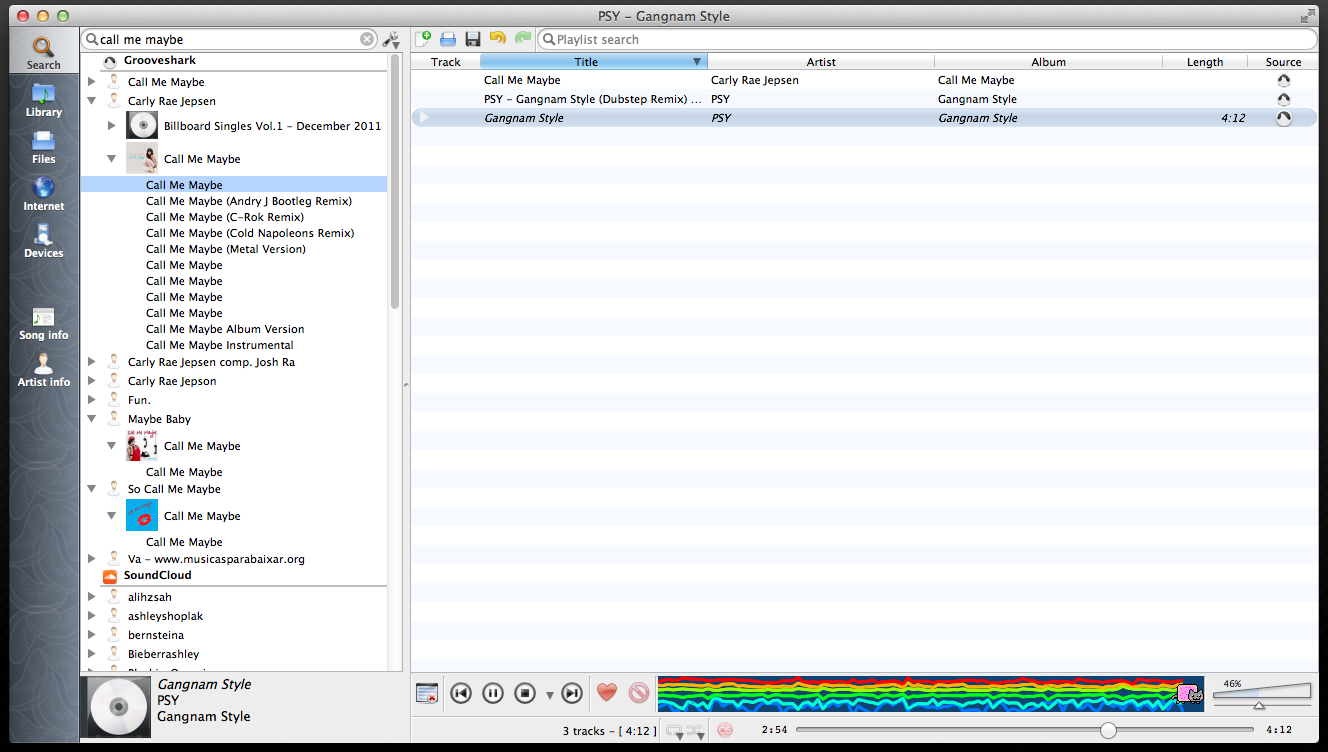Viewport: 1328px width, 752px height.
Task: Collapse the Carly Rae Jepsen artist entry
Action: (x=91, y=100)
